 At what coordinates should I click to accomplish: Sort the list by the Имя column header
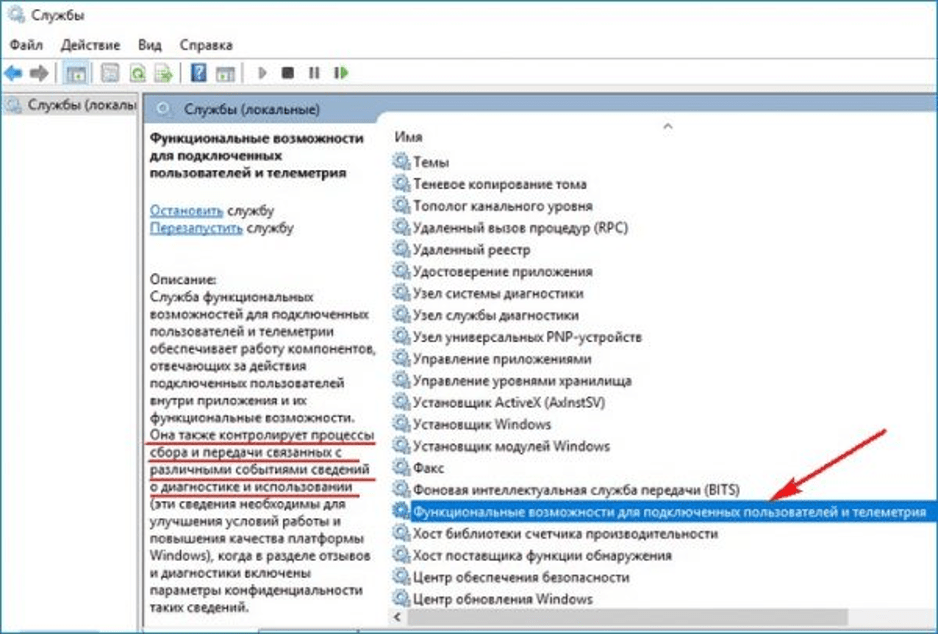tap(408, 137)
